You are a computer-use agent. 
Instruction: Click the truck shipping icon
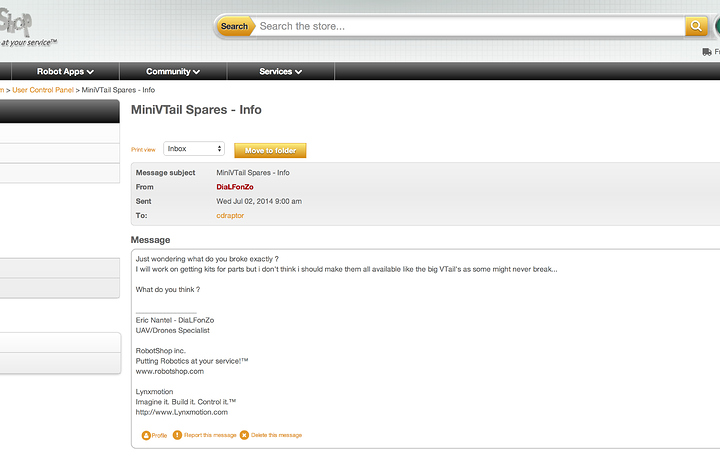[707, 52]
